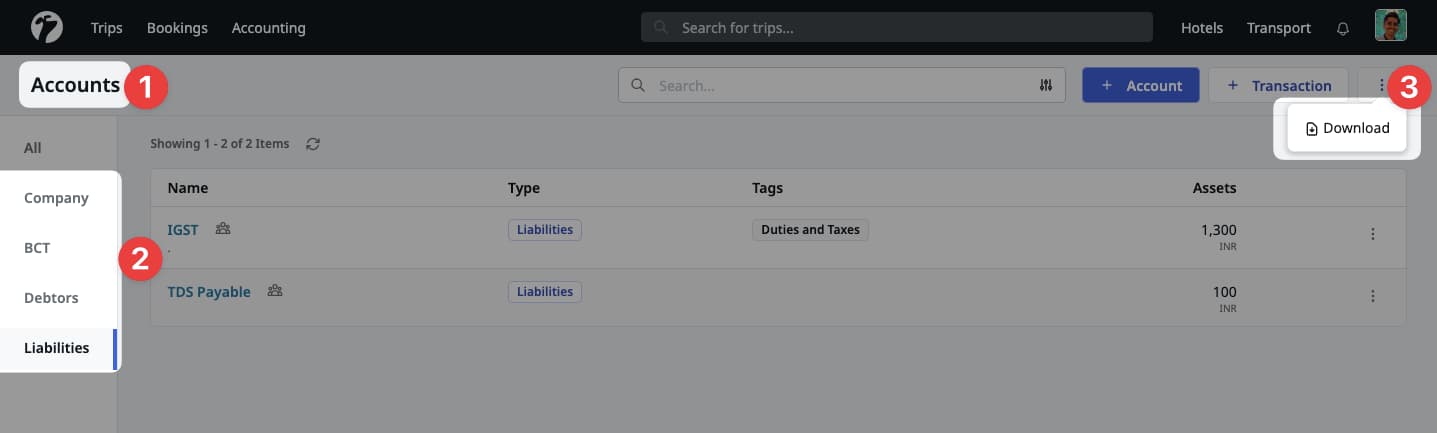Open the TDS Payable row actions menu

click(1372, 296)
